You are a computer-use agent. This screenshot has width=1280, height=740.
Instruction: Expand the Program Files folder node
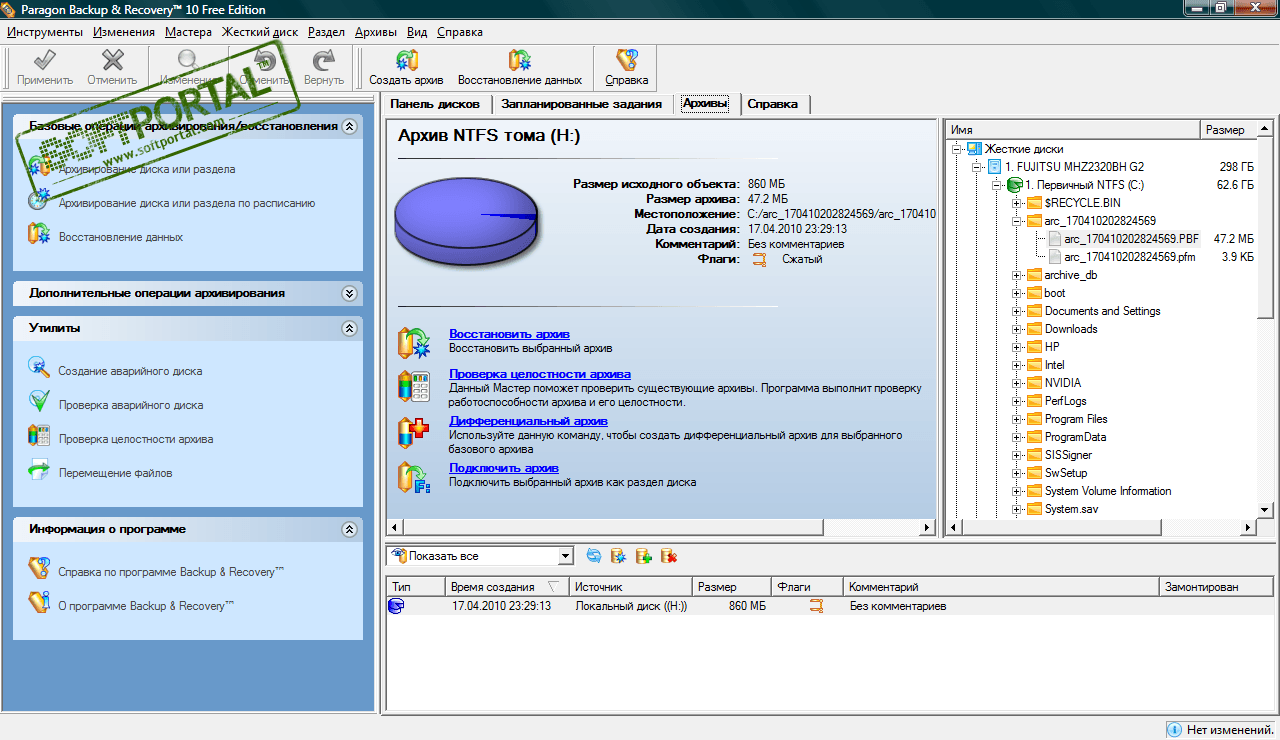[x=1017, y=419]
